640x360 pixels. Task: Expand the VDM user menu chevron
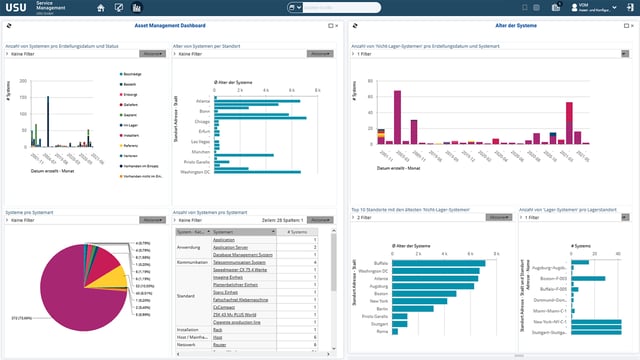point(614,7)
